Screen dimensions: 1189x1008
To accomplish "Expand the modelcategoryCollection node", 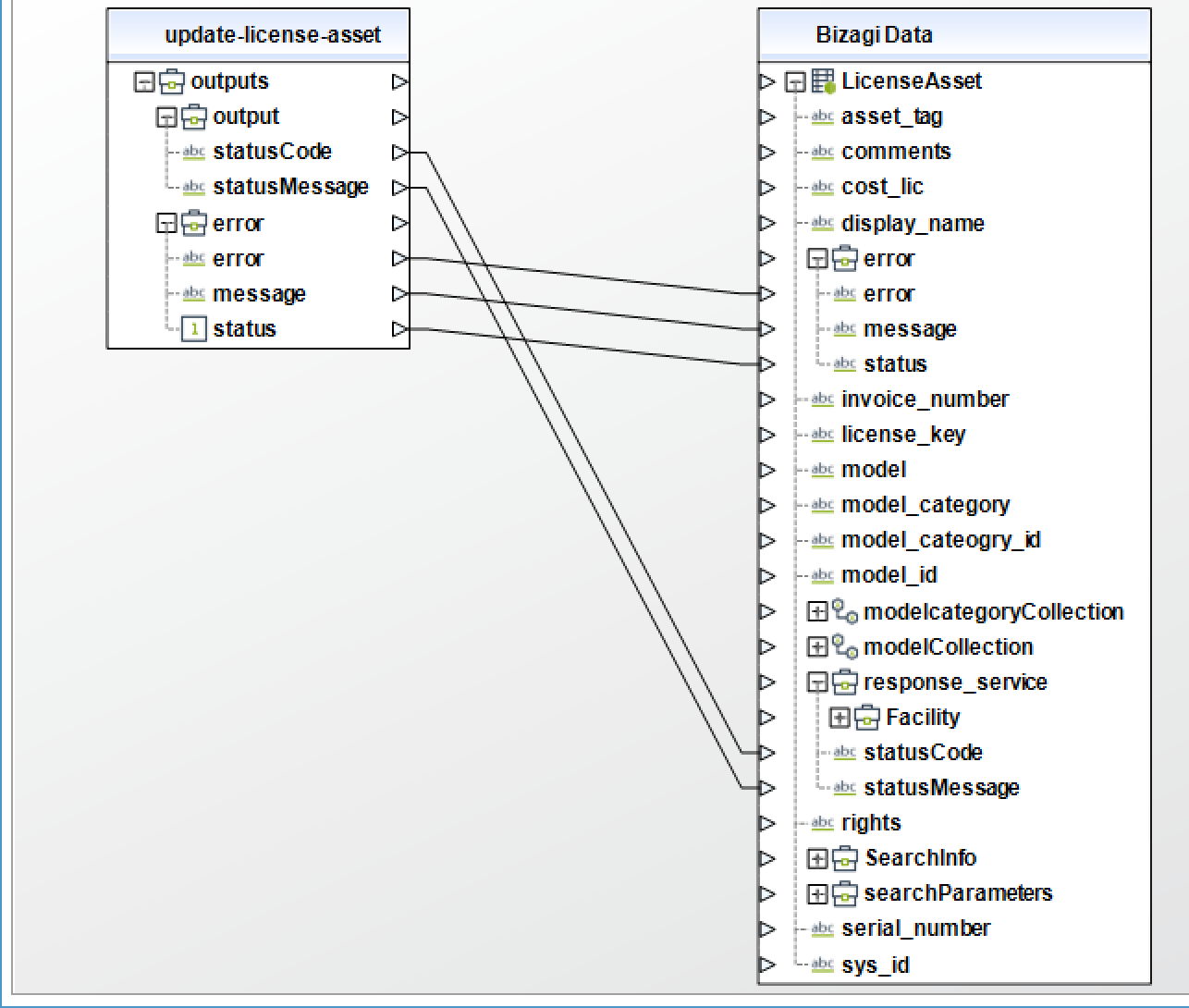I will coord(817,612).
